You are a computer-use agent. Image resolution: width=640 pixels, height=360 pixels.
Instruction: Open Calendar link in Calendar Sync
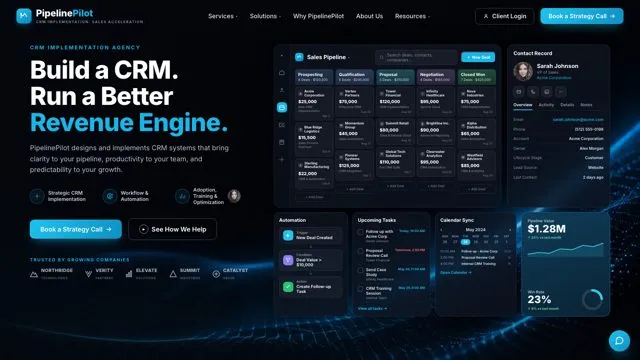click(456, 273)
